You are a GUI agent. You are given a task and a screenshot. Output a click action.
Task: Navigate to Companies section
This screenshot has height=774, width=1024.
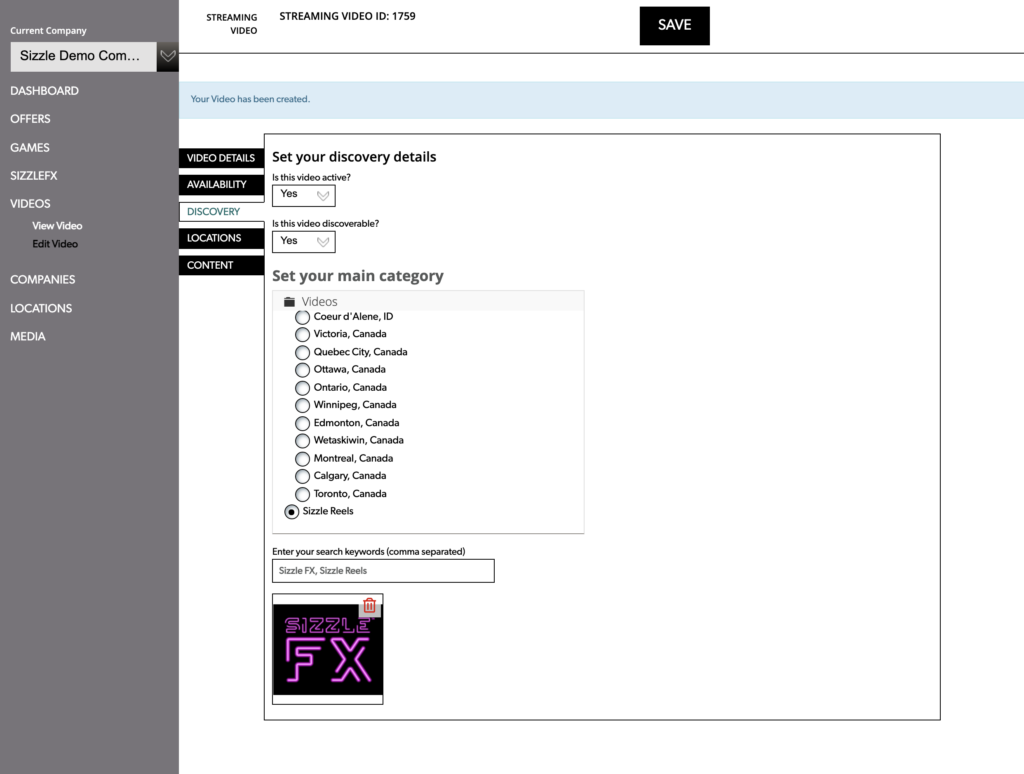[42, 280]
